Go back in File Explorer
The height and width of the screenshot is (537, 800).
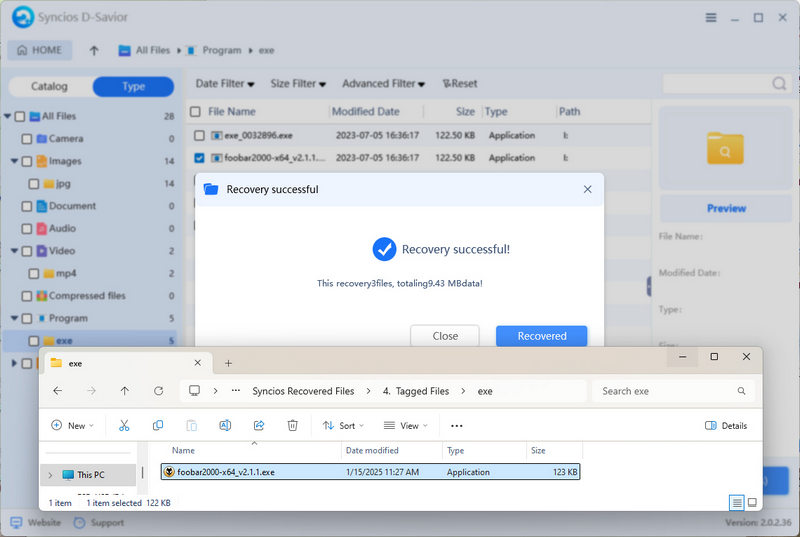pos(58,391)
